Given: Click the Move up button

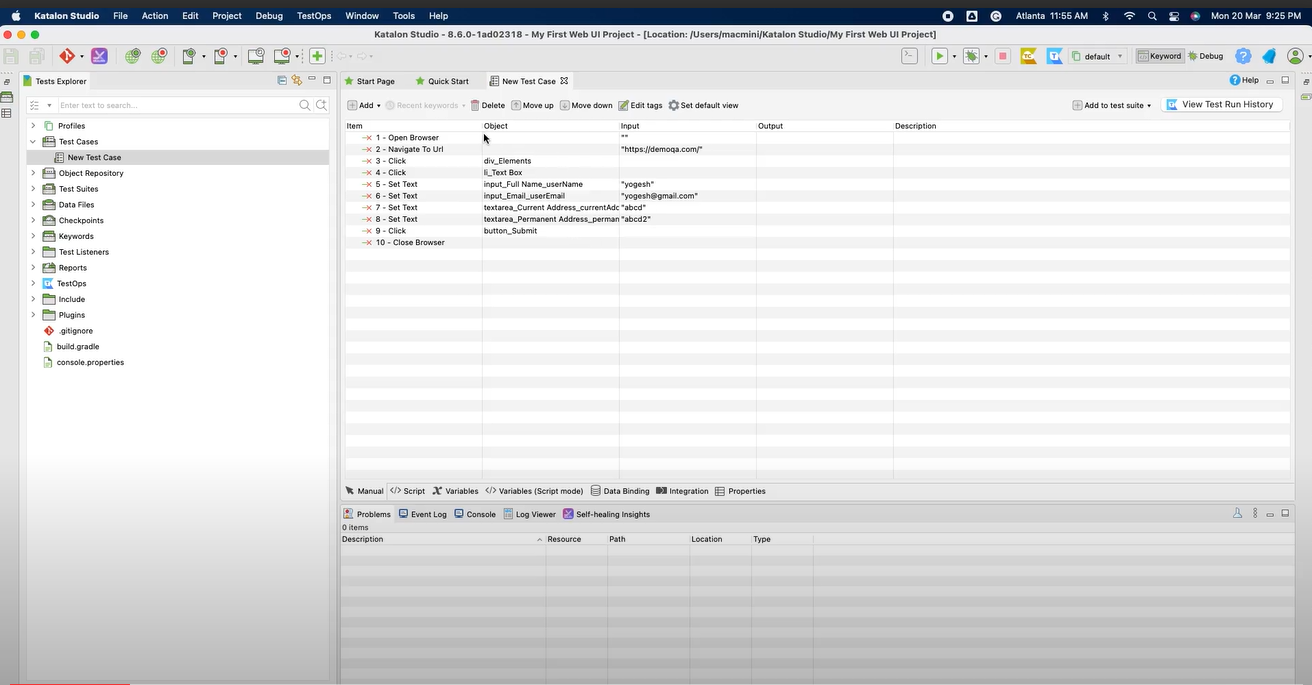Looking at the screenshot, I should (x=532, y=105).
